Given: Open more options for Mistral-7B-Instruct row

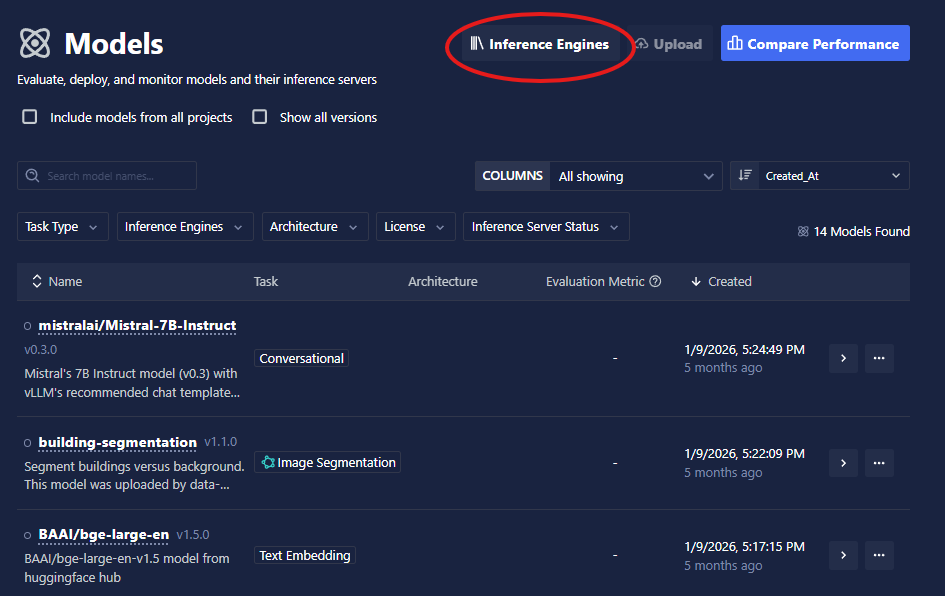Looking at the screenshot, I should pos(879,358).
